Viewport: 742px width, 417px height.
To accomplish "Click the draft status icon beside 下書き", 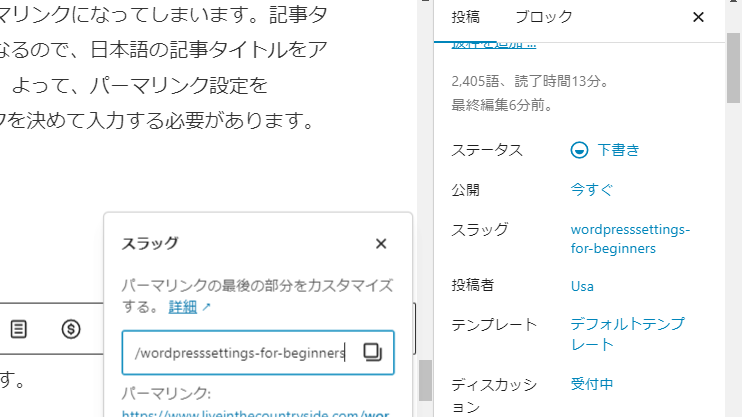I will [579, 150].
